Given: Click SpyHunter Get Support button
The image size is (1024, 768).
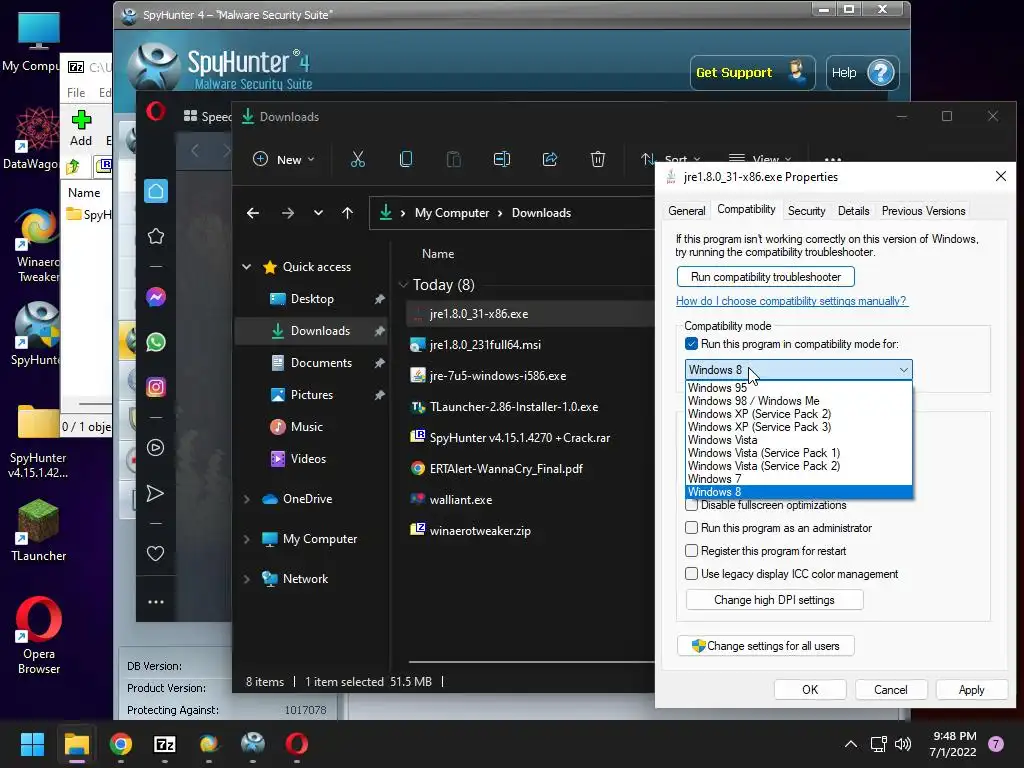Looking at the screenshot, I should [751, 72].
